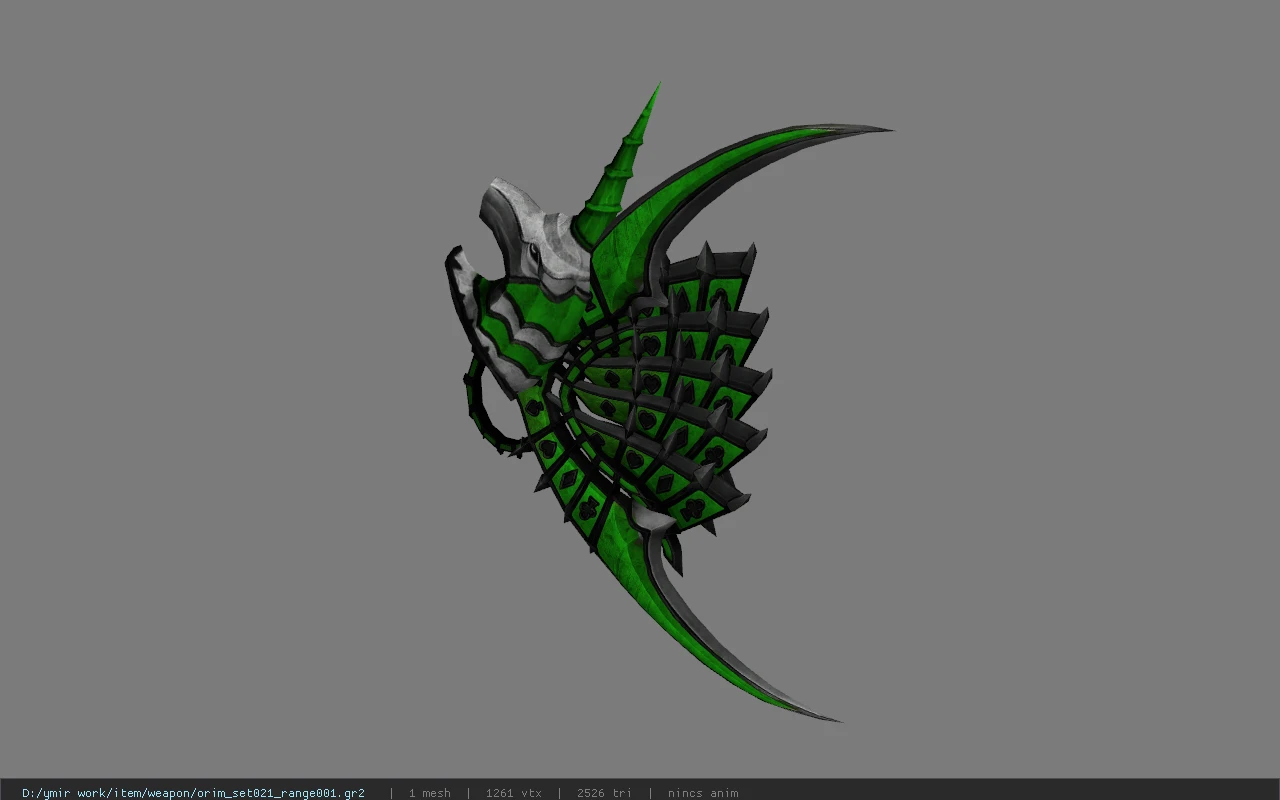Click the 'nincs anim' status entry

click(703, 793)
